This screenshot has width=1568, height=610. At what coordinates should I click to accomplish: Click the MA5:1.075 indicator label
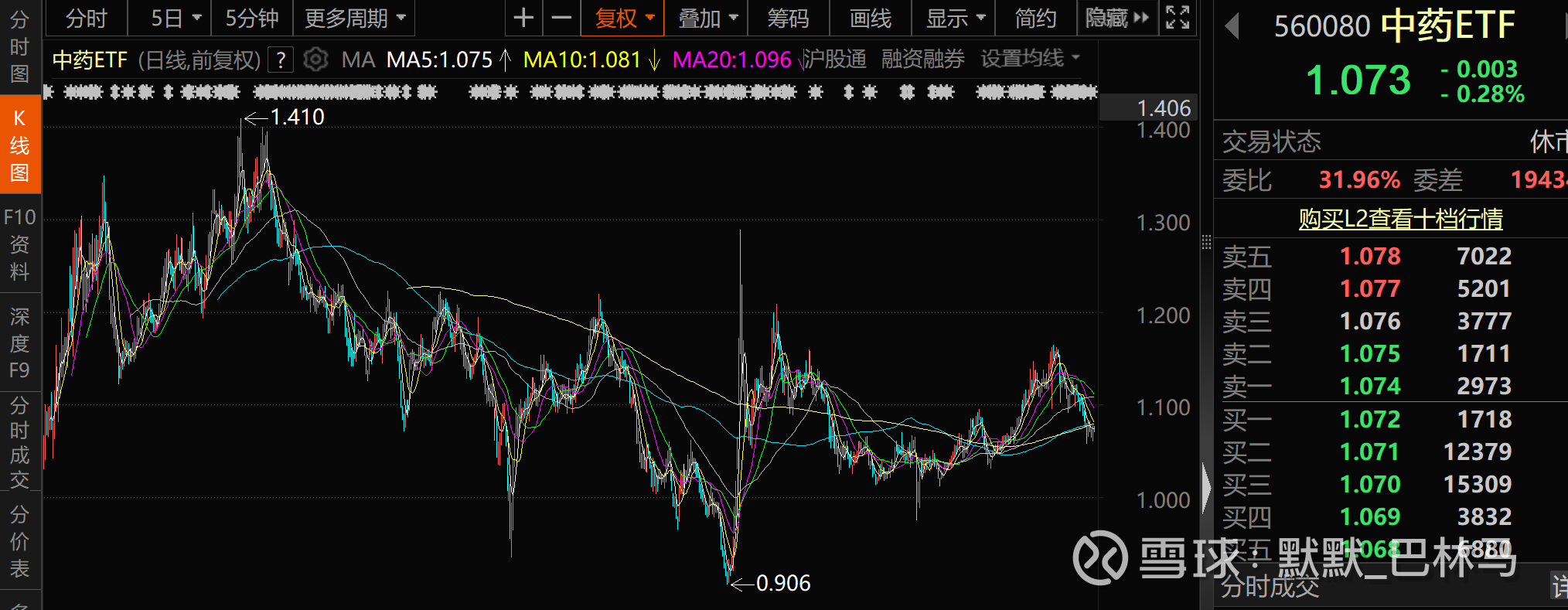pos(439,60)
